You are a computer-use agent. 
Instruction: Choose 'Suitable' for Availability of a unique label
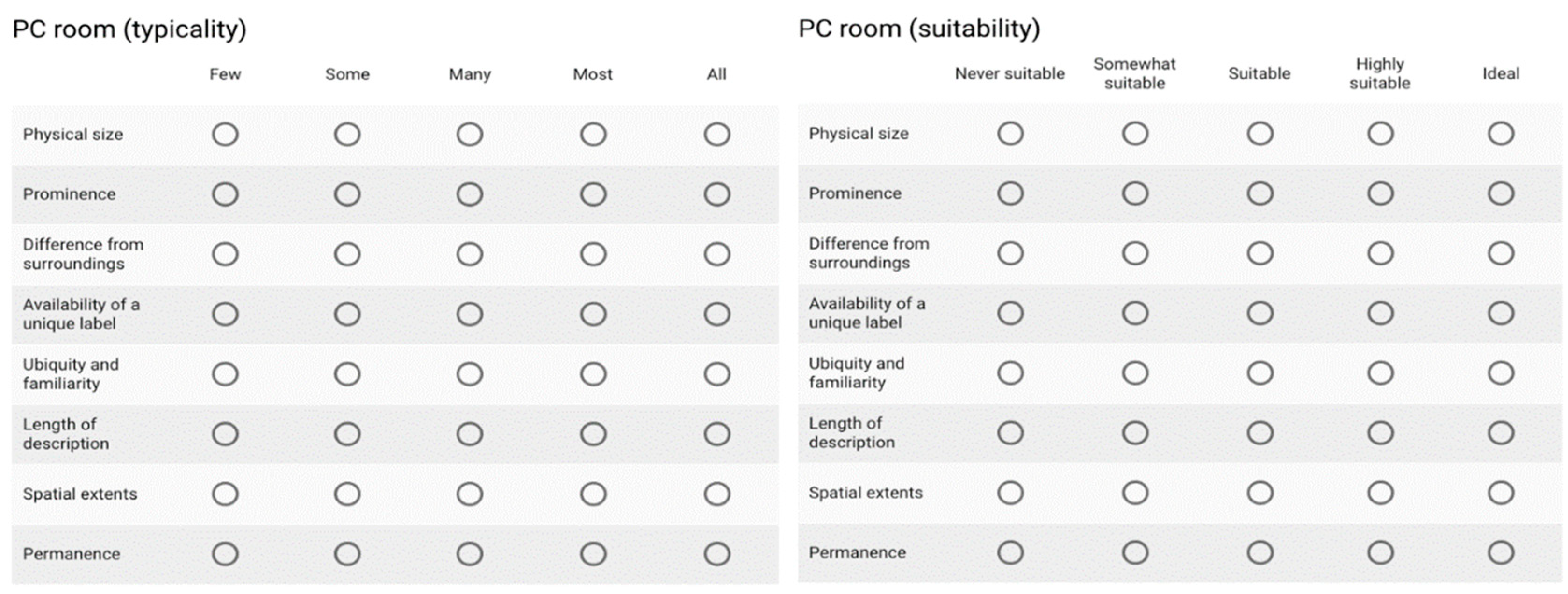point(1260,314)
